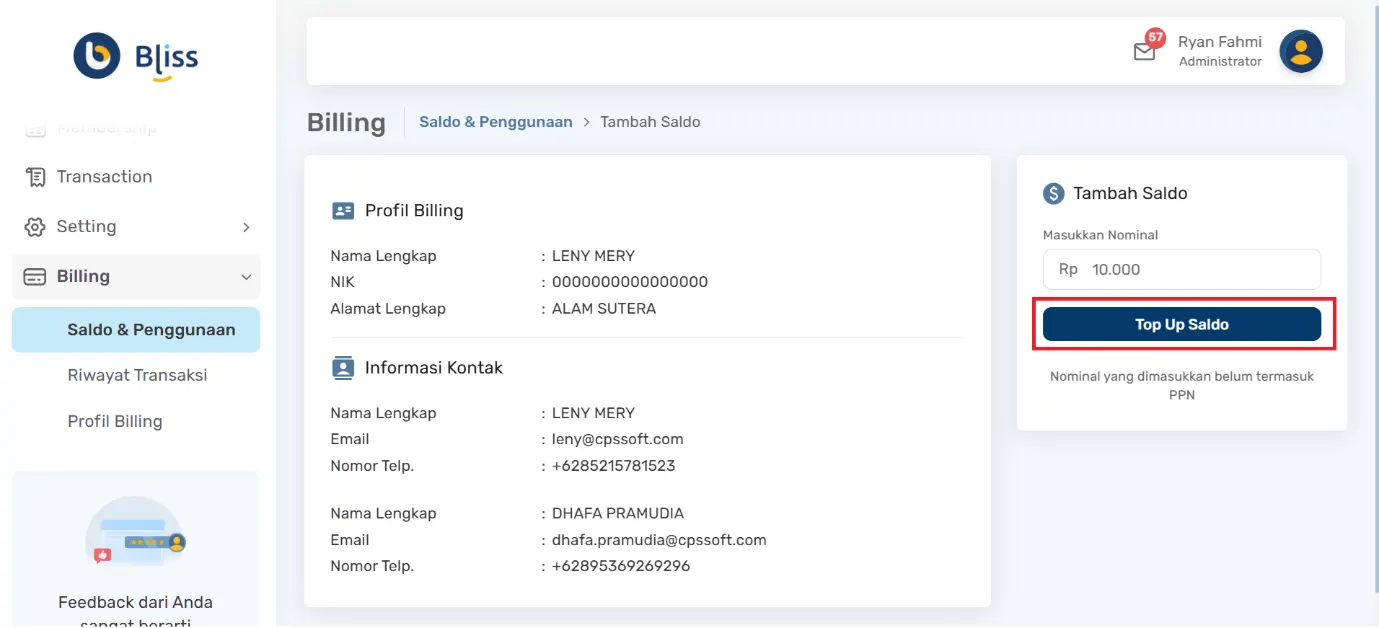Click the Informasi Kontak contact icon
This screenshot has height=628, width=1379.
pyautogui.click(x=344, y=367)
